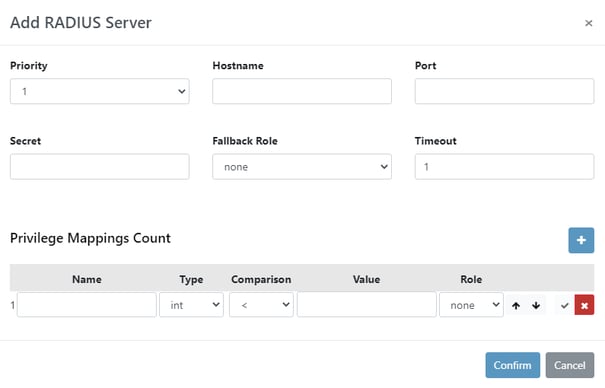The height and width of the screenshot is (388, 605).
Task: Cancel the RADIUS server dialog
Action: click(570, 365)
